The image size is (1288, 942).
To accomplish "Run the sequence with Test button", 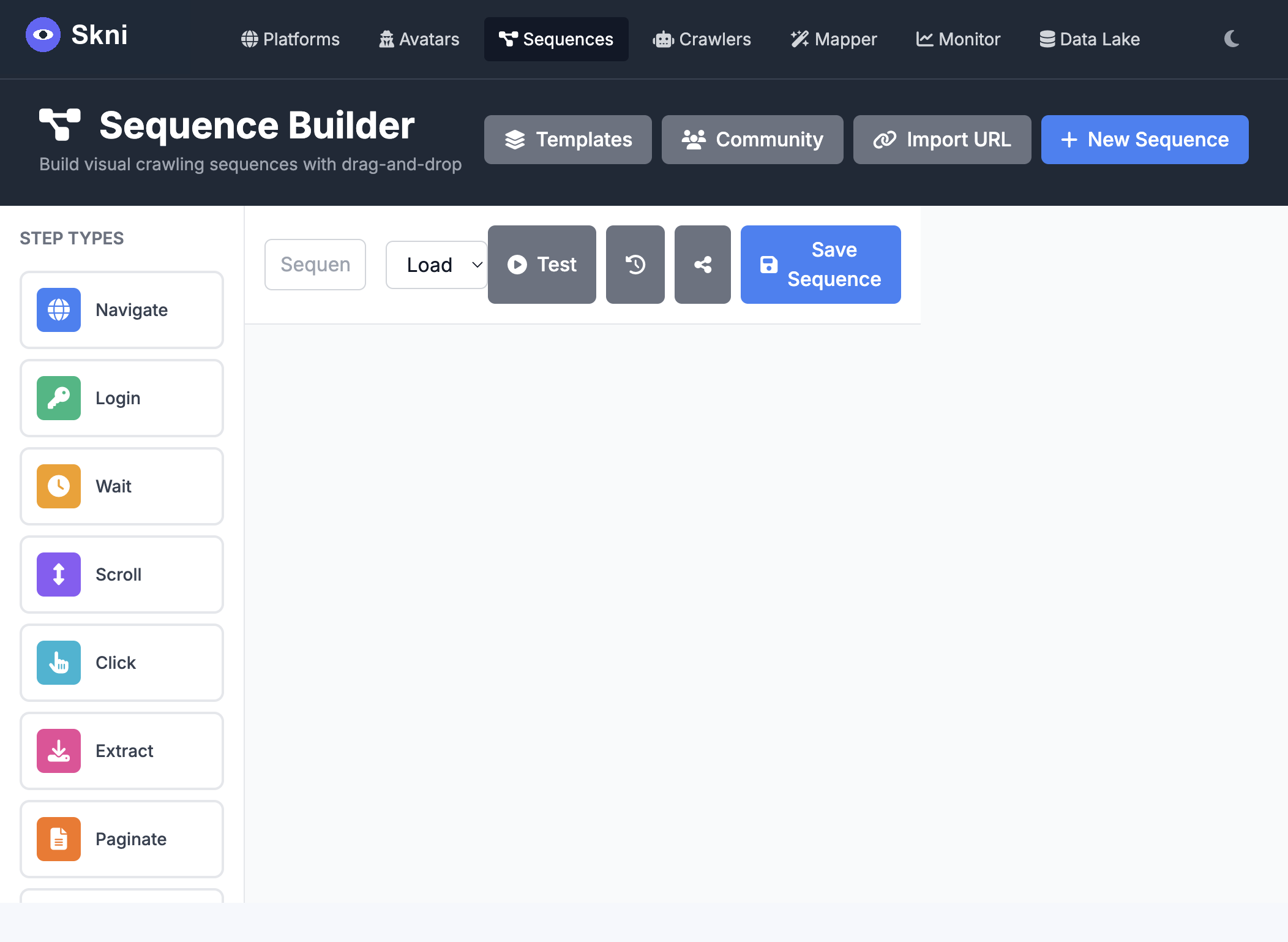I will (542, 265).
